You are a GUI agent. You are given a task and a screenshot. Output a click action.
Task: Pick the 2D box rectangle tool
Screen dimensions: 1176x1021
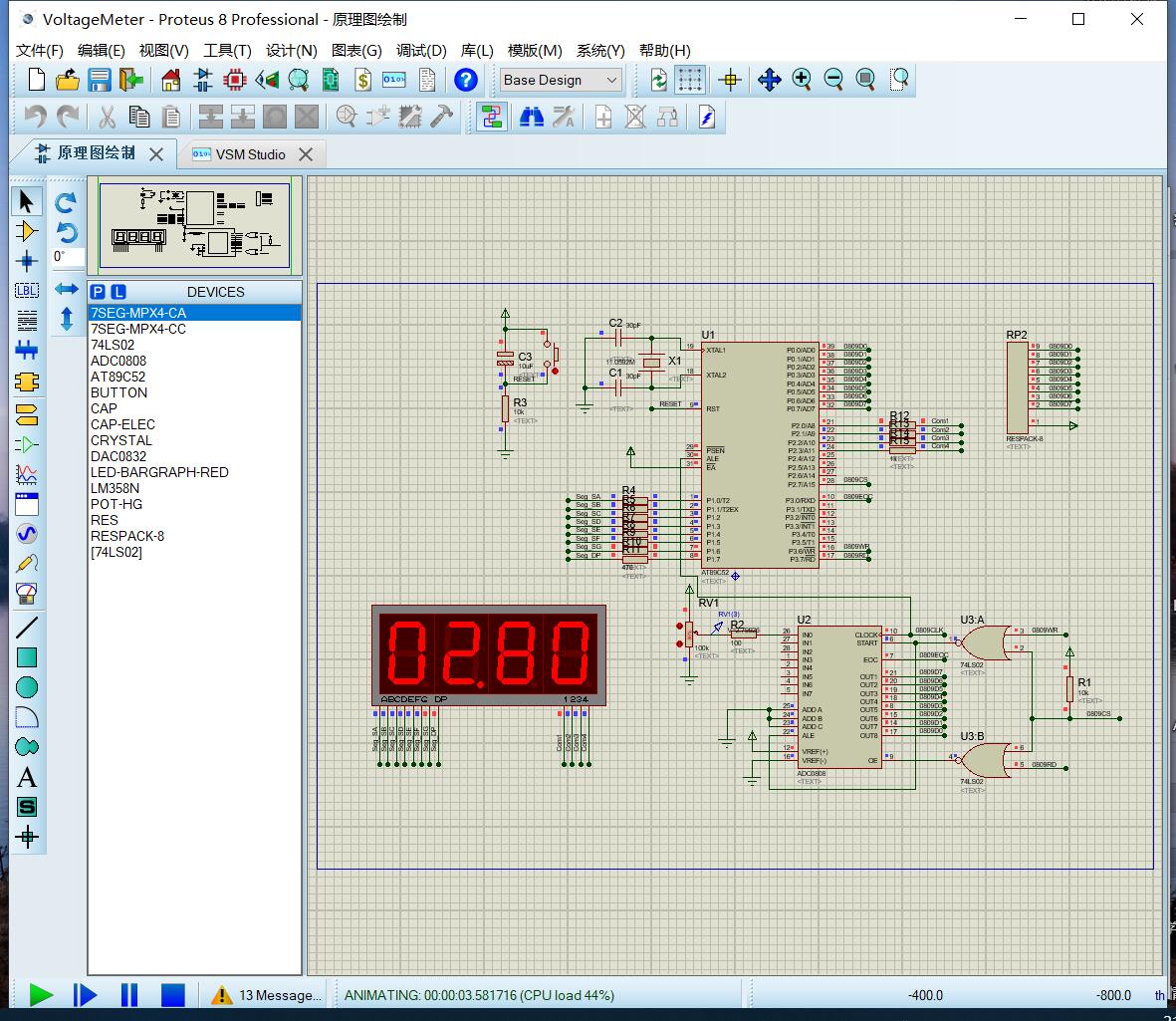tap(26, 657)
